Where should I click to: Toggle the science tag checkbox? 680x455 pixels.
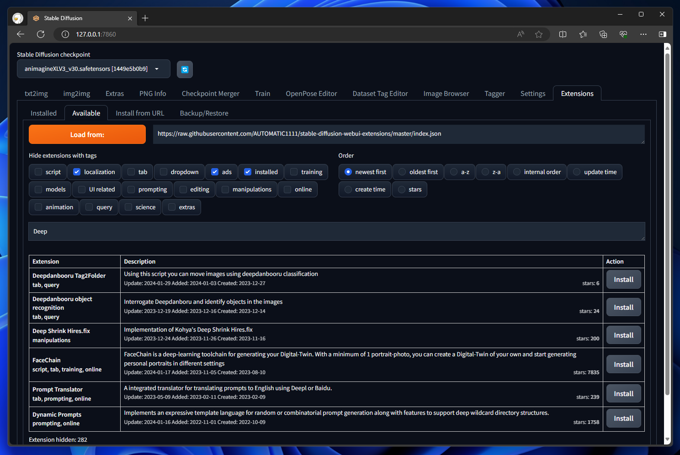[128, 207]
